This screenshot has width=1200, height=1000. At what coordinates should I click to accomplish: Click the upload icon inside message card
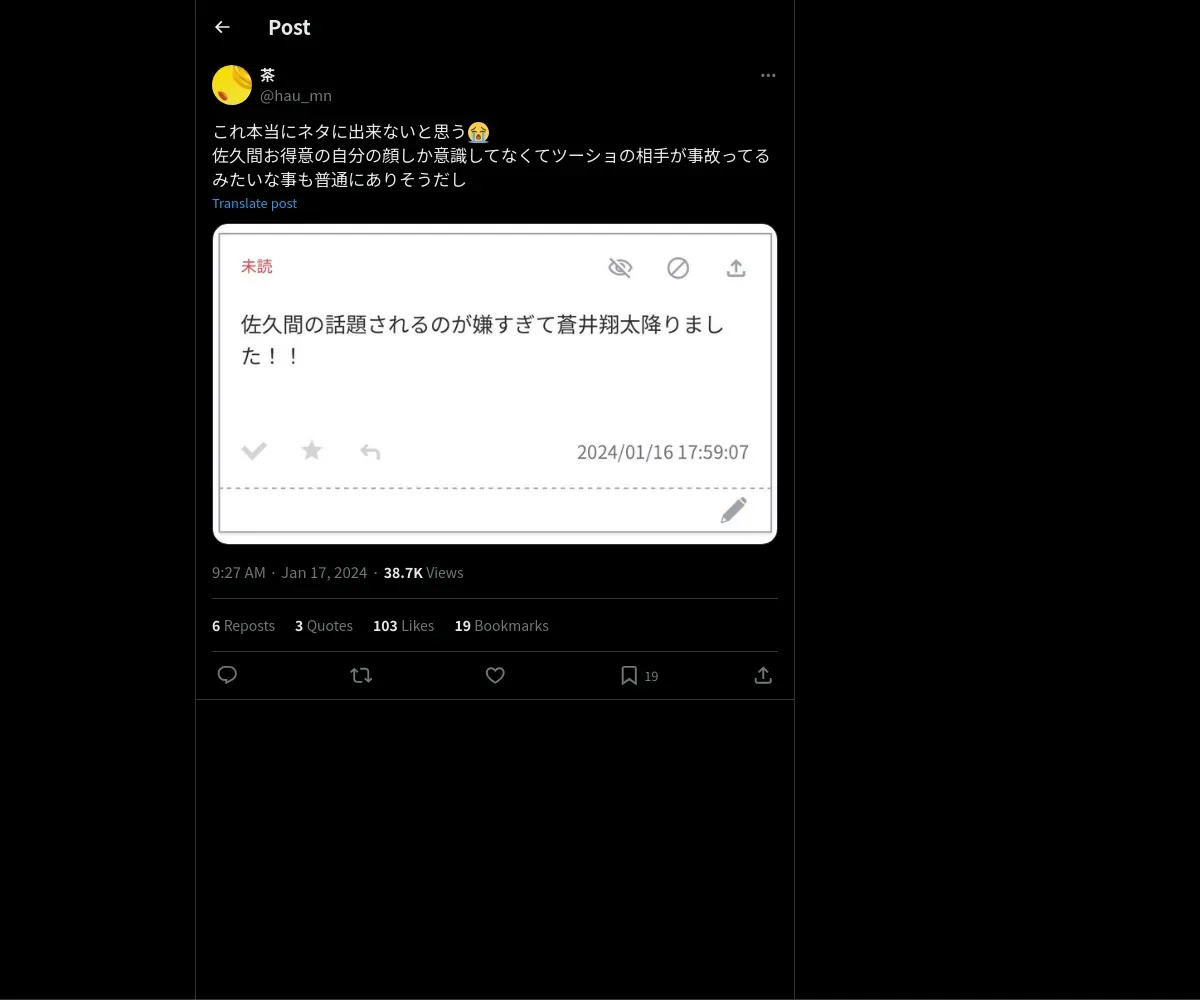click(x=736, y=267)
